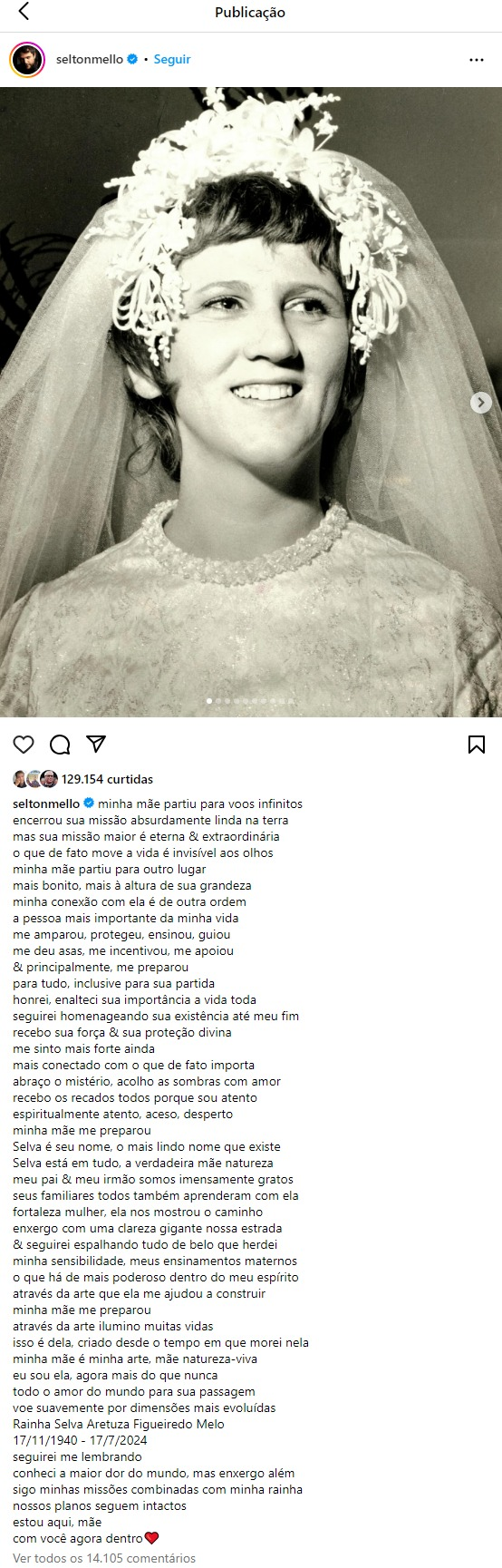This screenshot has width=502, height=1568.
Task: Like the post with the heart icon
Action: coord(24,745)
